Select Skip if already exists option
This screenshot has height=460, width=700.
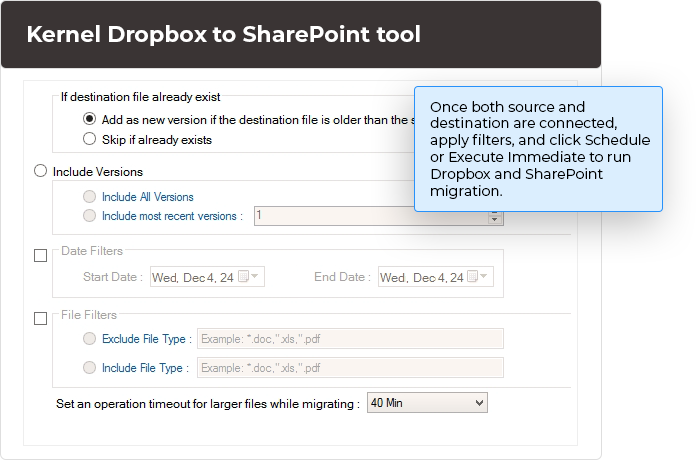point(89,139)
